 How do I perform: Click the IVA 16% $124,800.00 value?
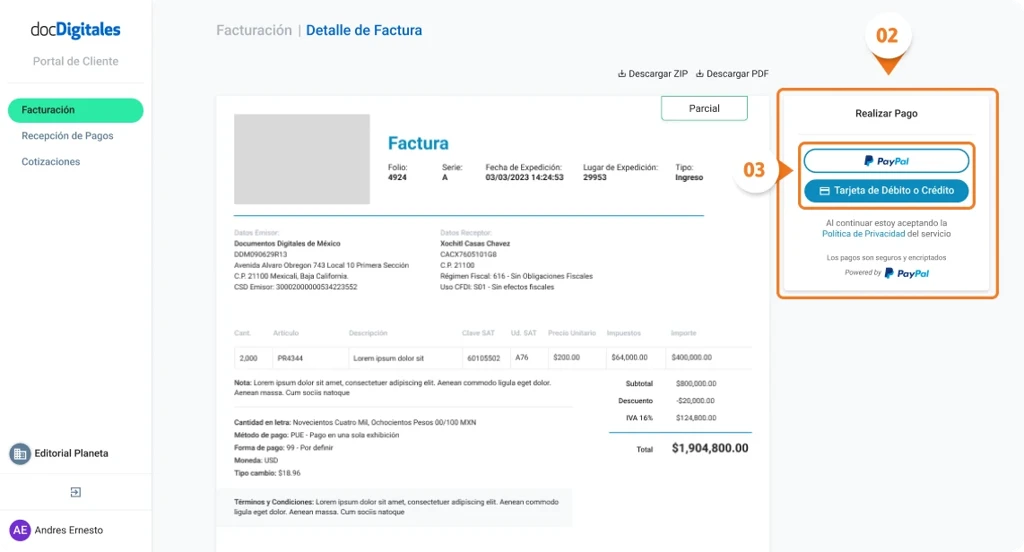pyautogui.click(x=696, y=417)
